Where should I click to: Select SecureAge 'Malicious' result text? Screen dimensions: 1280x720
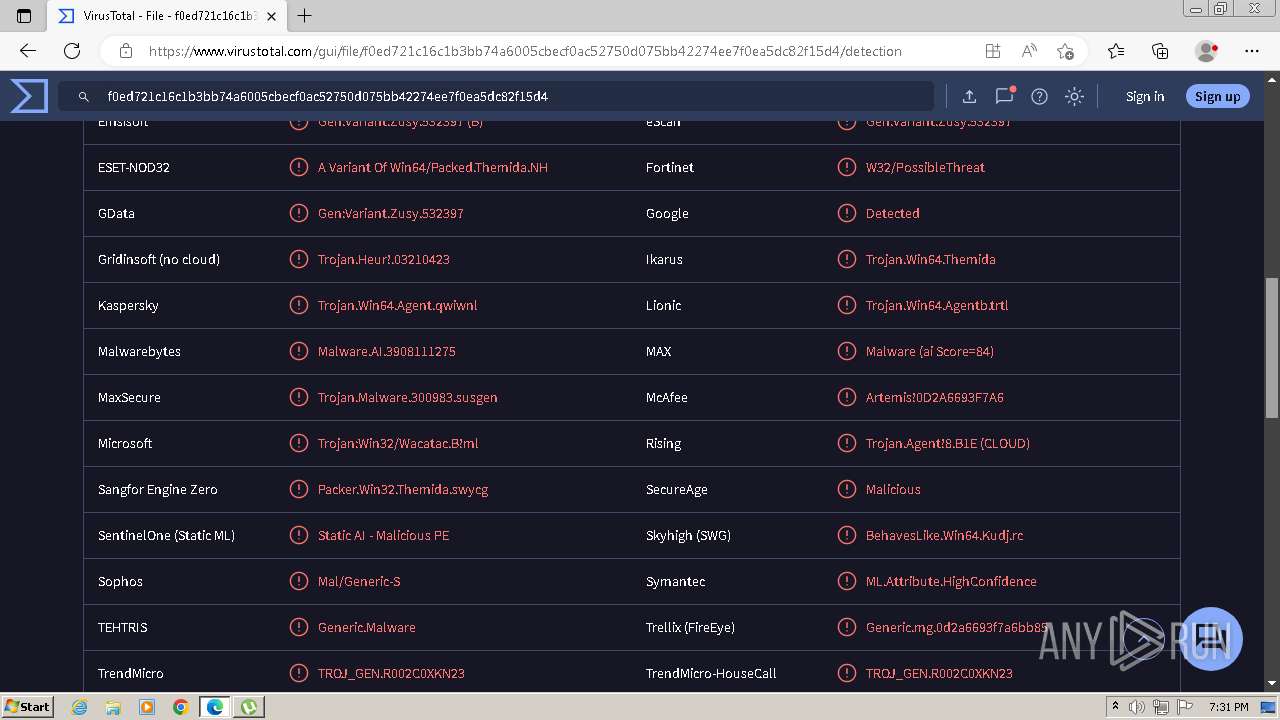point(893,489)
